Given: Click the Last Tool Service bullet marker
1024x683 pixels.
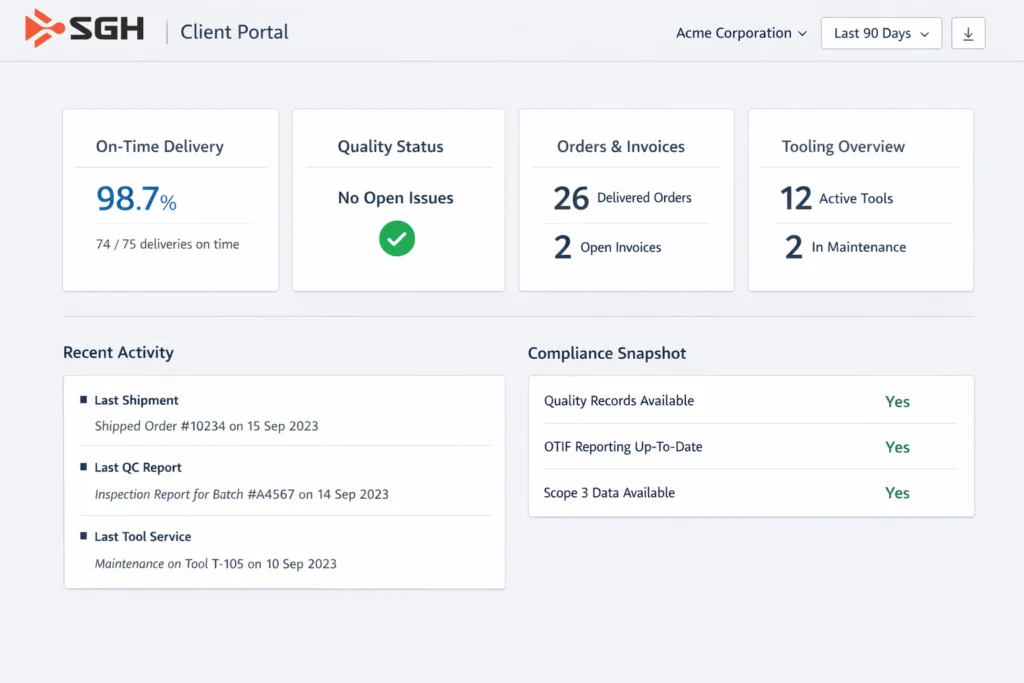Looking at the screenshot, I should pos(84,536).
